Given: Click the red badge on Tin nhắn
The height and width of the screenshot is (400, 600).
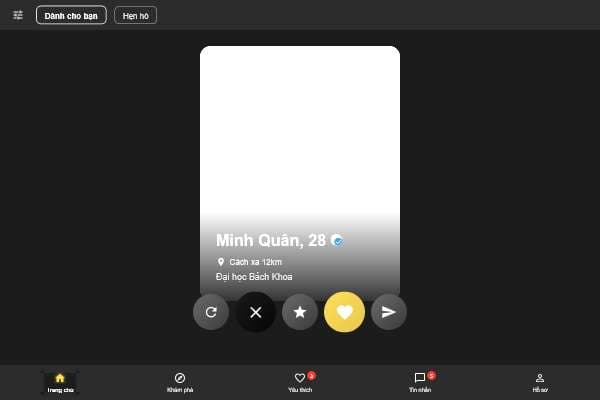Looking at the screenshot, I should pyautogui.click(x=431, y=376).
